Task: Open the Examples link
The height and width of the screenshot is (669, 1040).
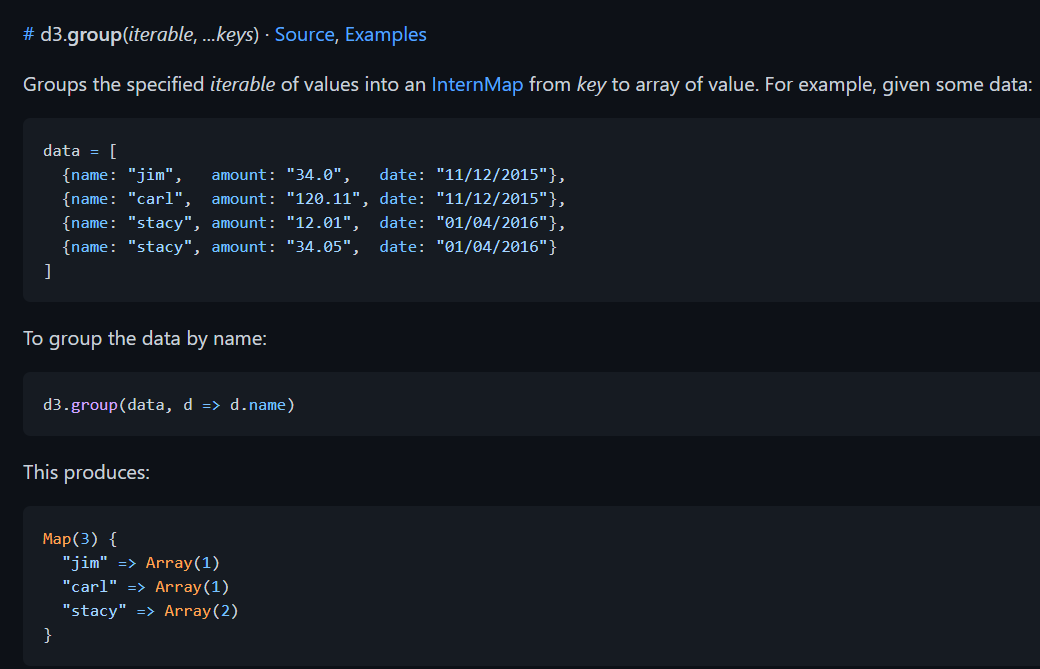Action: click(x=385, y=35)
